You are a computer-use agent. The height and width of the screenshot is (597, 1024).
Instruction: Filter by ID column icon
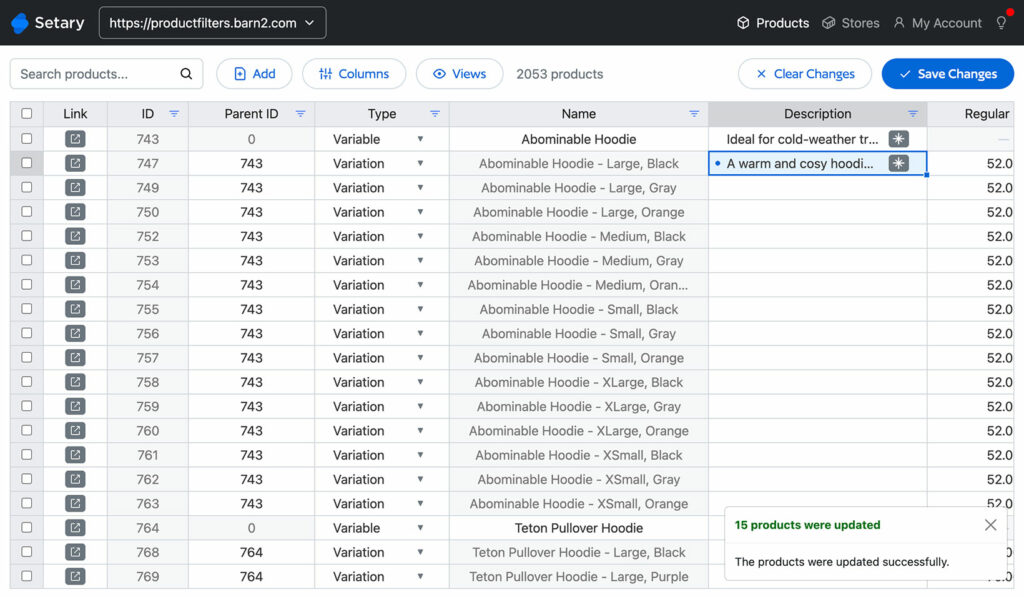(174, 114)
